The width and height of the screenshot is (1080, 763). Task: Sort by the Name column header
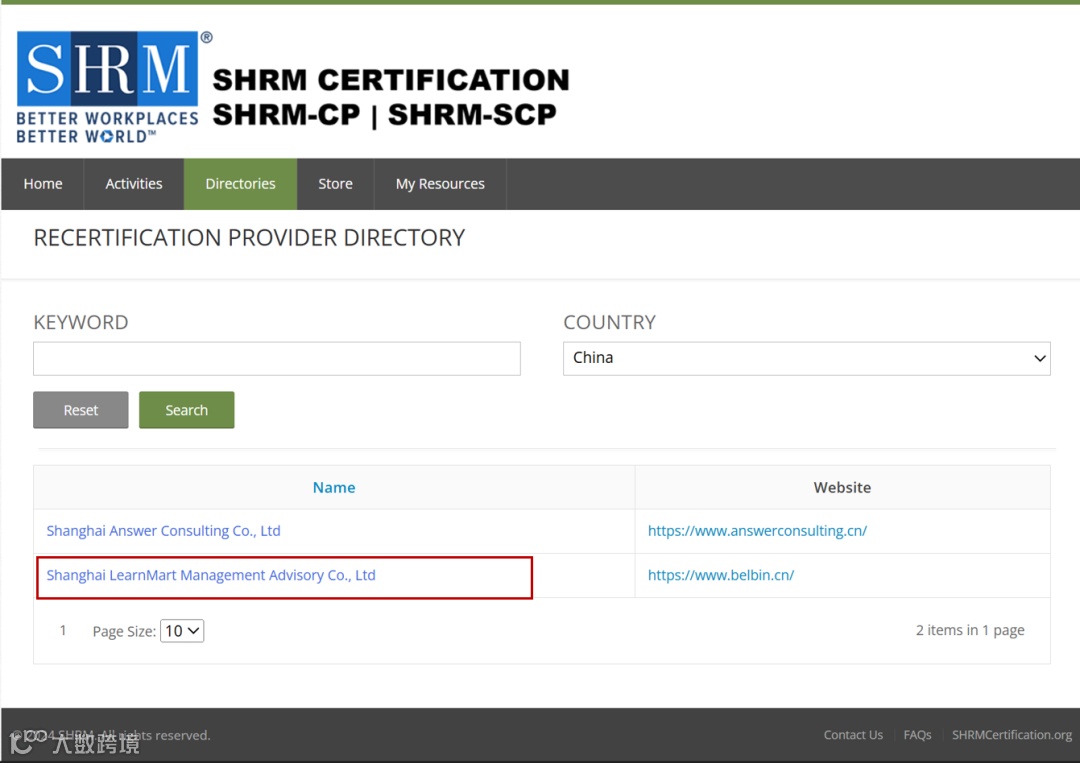[334, 488]
